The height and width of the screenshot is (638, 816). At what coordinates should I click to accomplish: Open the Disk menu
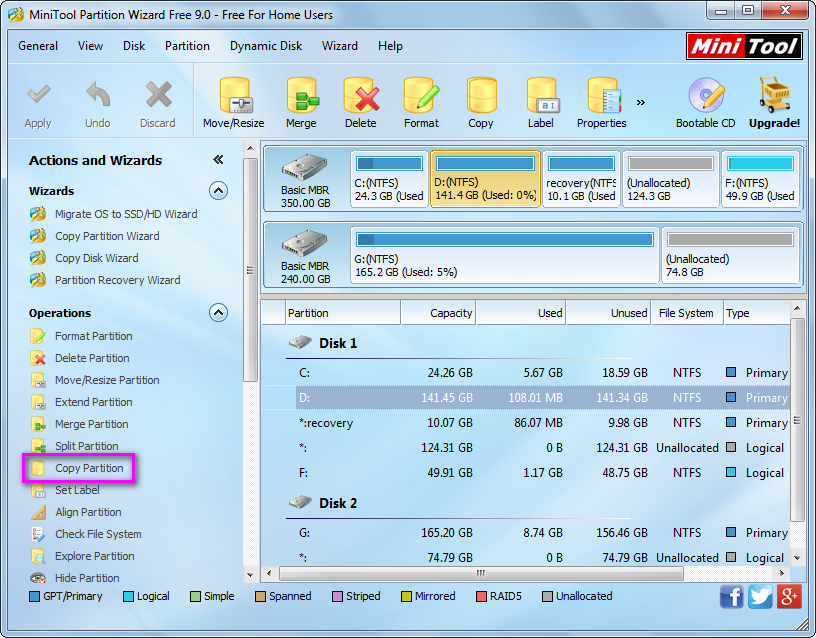pos(134,46)
